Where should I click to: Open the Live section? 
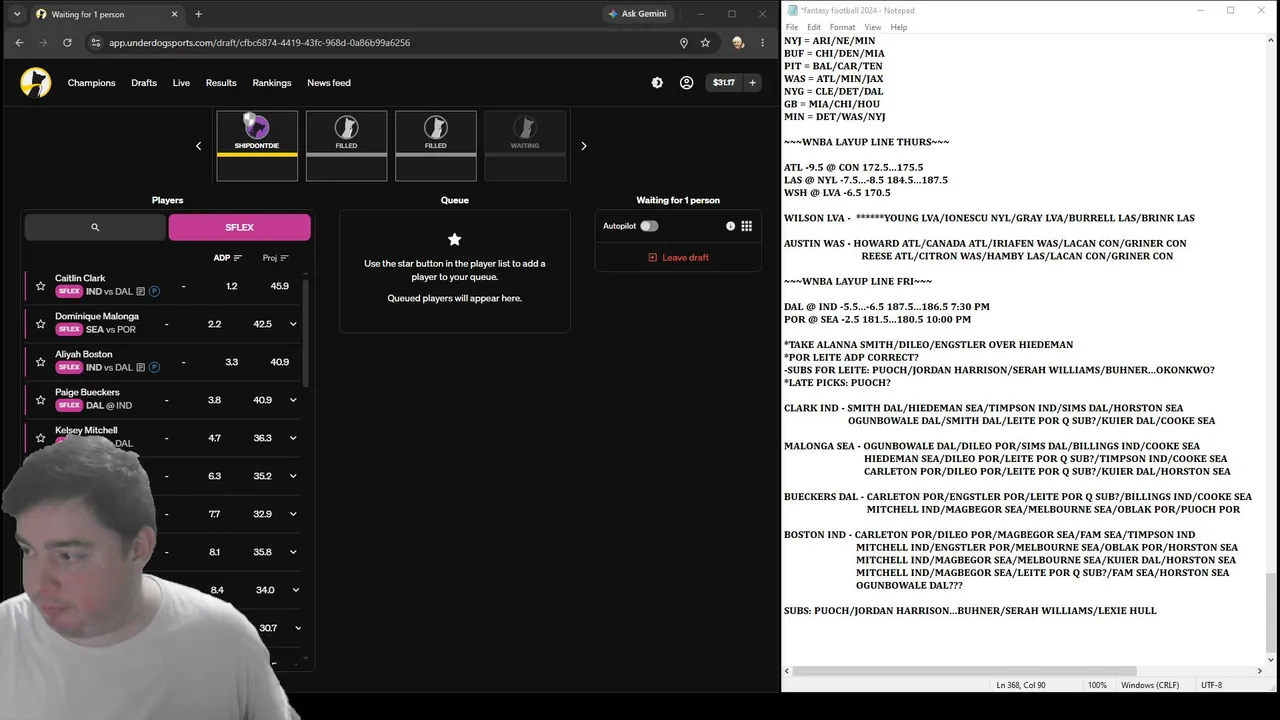181,83
